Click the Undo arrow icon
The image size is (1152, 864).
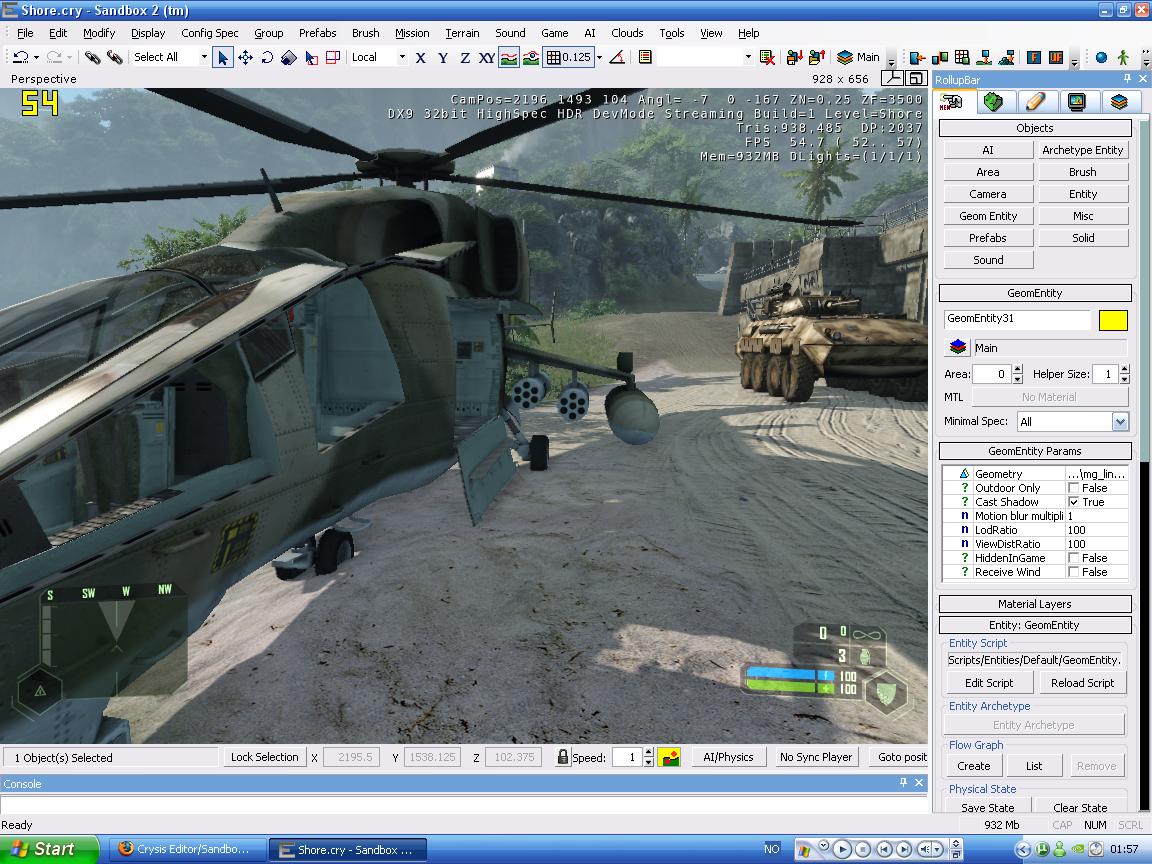pyautogui.click(x=21, y=57)
